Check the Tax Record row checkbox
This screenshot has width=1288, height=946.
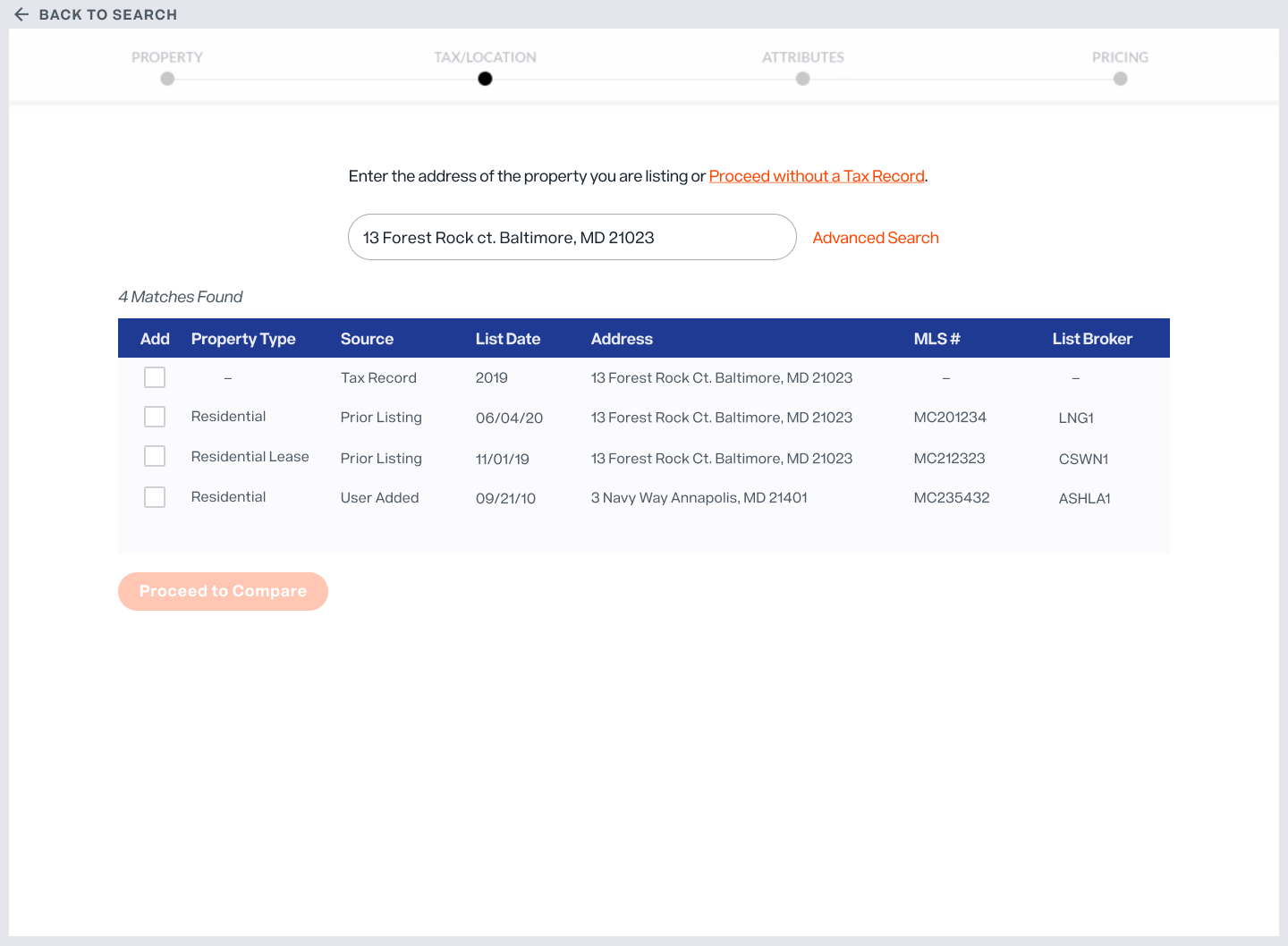pyautogui.click(x=154, y=376)
